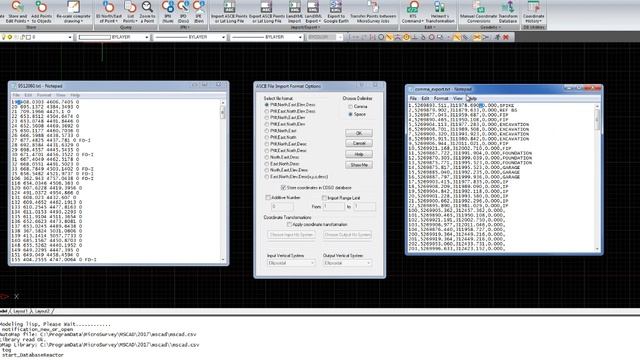
Task: Click Help button in import dialog
Action: click(x=359, y=154)
